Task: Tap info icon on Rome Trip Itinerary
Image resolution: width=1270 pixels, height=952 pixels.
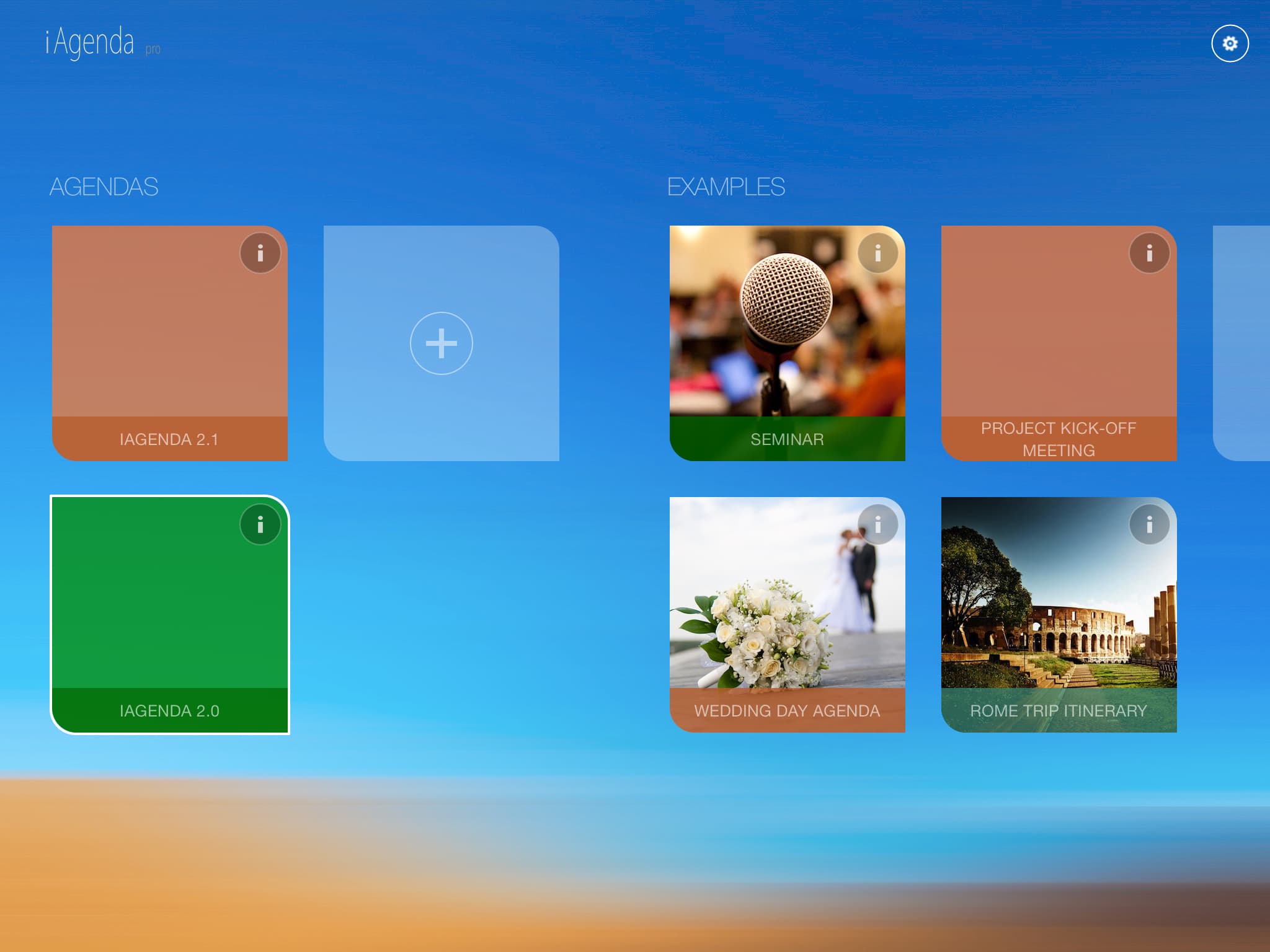Action: point(1149,524)
